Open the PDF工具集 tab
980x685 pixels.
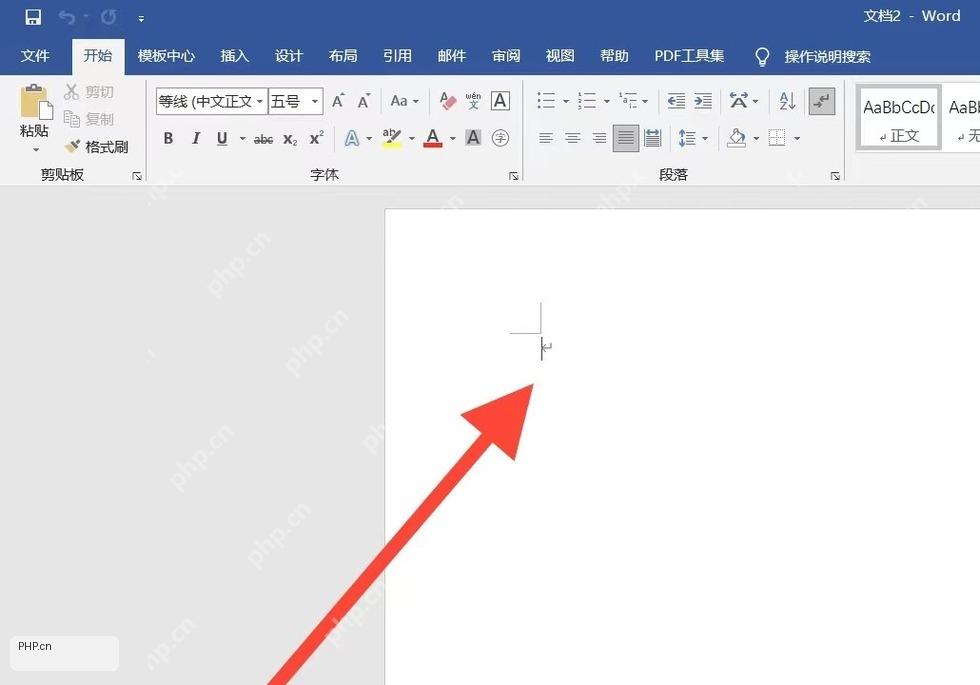[689, 56]
